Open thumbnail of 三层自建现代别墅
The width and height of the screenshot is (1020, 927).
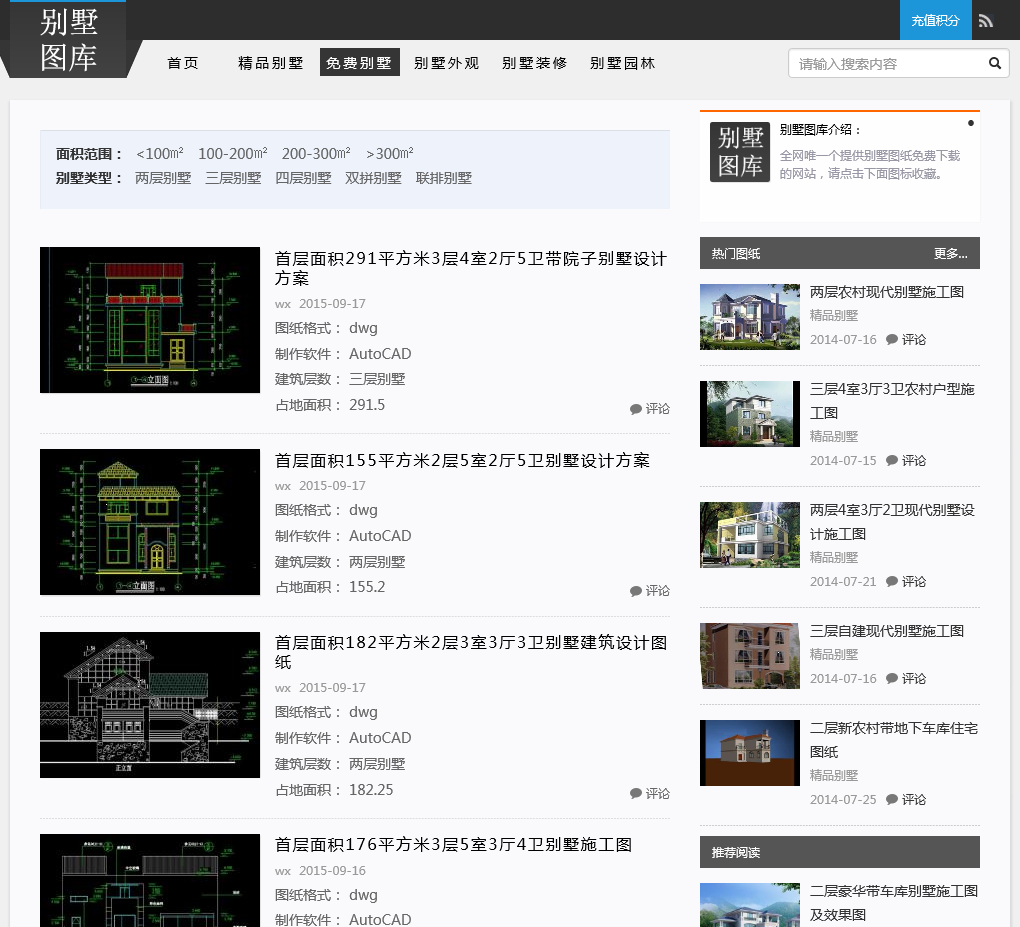point(749,656)
